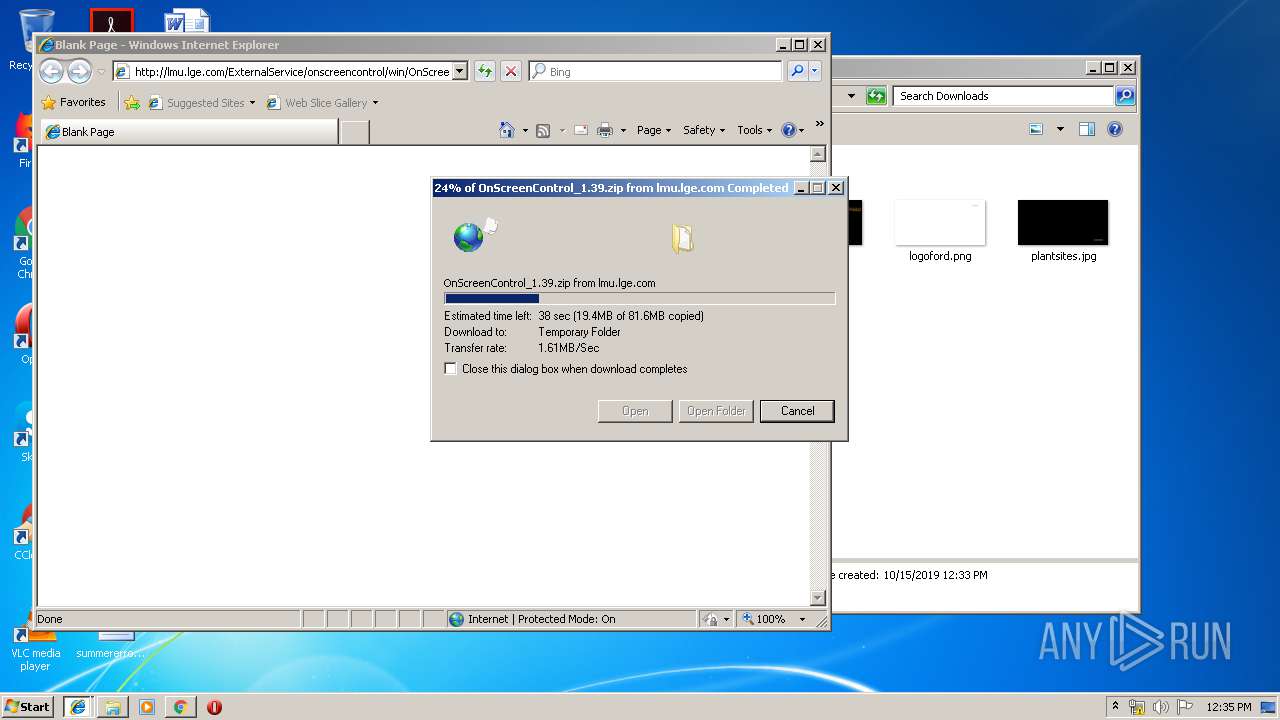Open the Safety menu
This screenshot has width=1280, height=720.
(704, 130)
